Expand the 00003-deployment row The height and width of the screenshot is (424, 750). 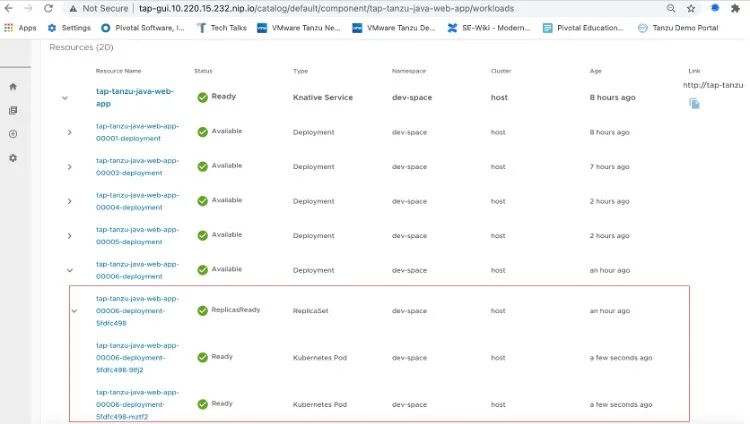click(69, 167)
